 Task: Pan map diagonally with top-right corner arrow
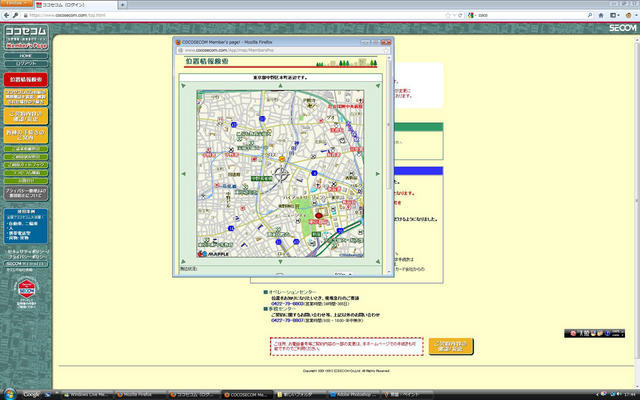(376, 84)
